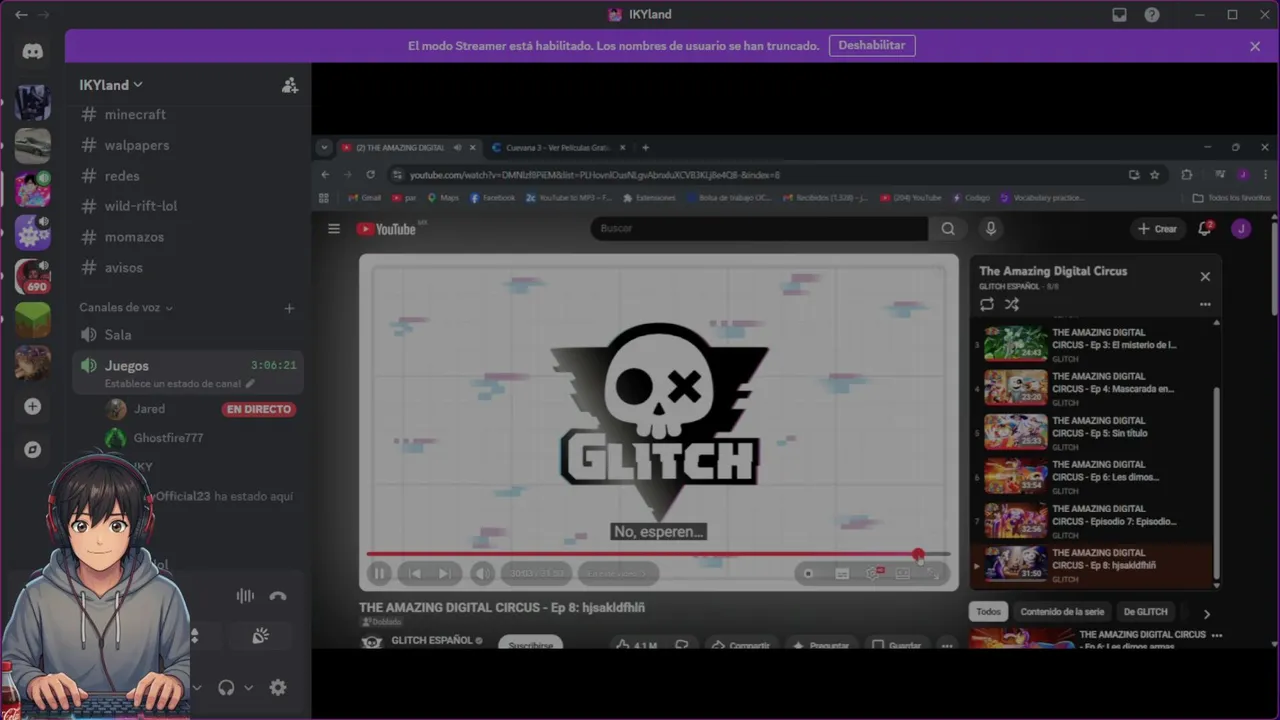
Task: Click the playlist panel scrollbar
Action: point(1216,484)
